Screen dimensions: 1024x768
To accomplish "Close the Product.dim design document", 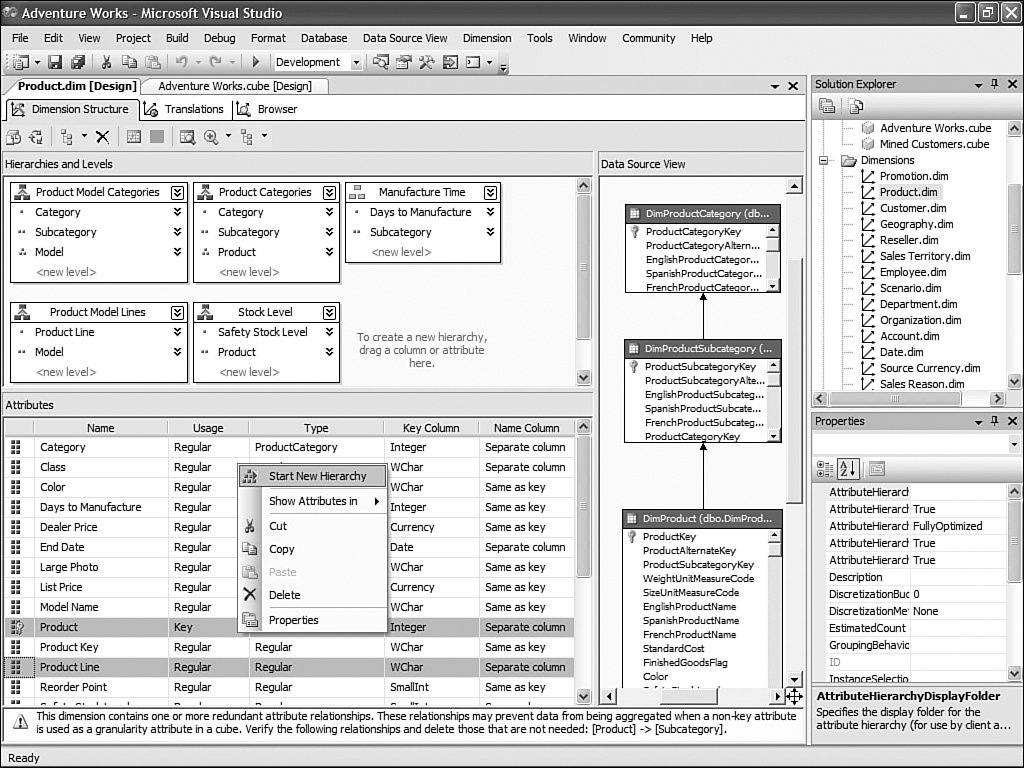I will pyautogui.click(x=793, y=86).
